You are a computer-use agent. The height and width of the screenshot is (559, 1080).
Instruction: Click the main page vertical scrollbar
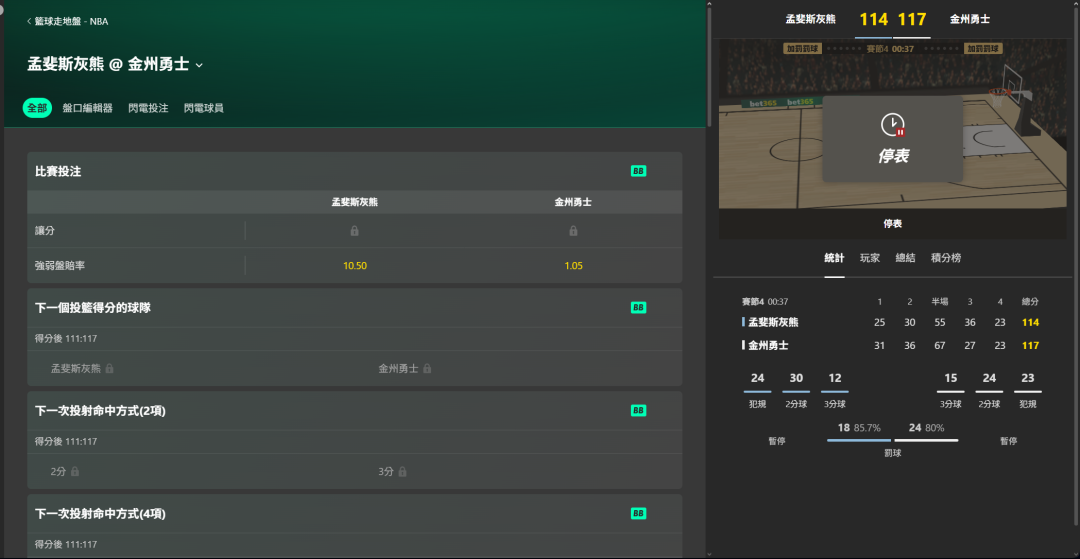[x=709, y=65]
